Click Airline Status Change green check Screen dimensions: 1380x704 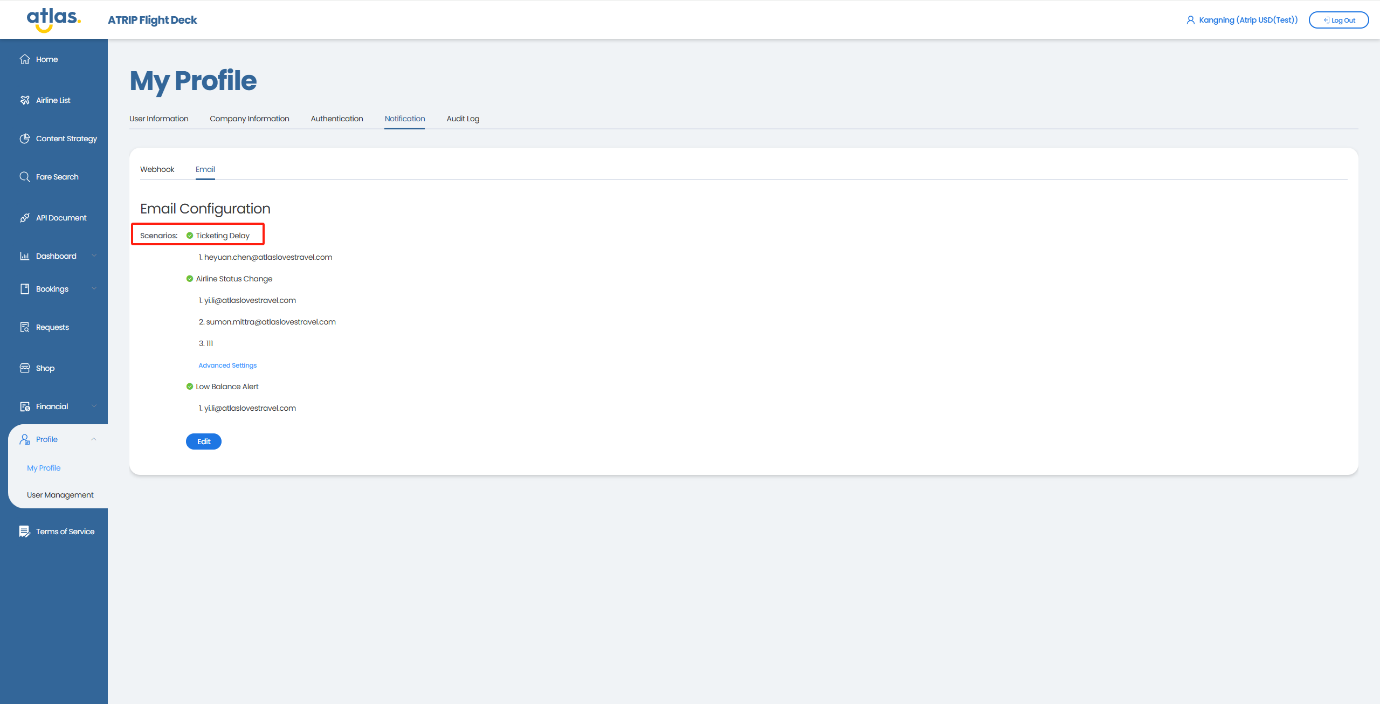190,279
